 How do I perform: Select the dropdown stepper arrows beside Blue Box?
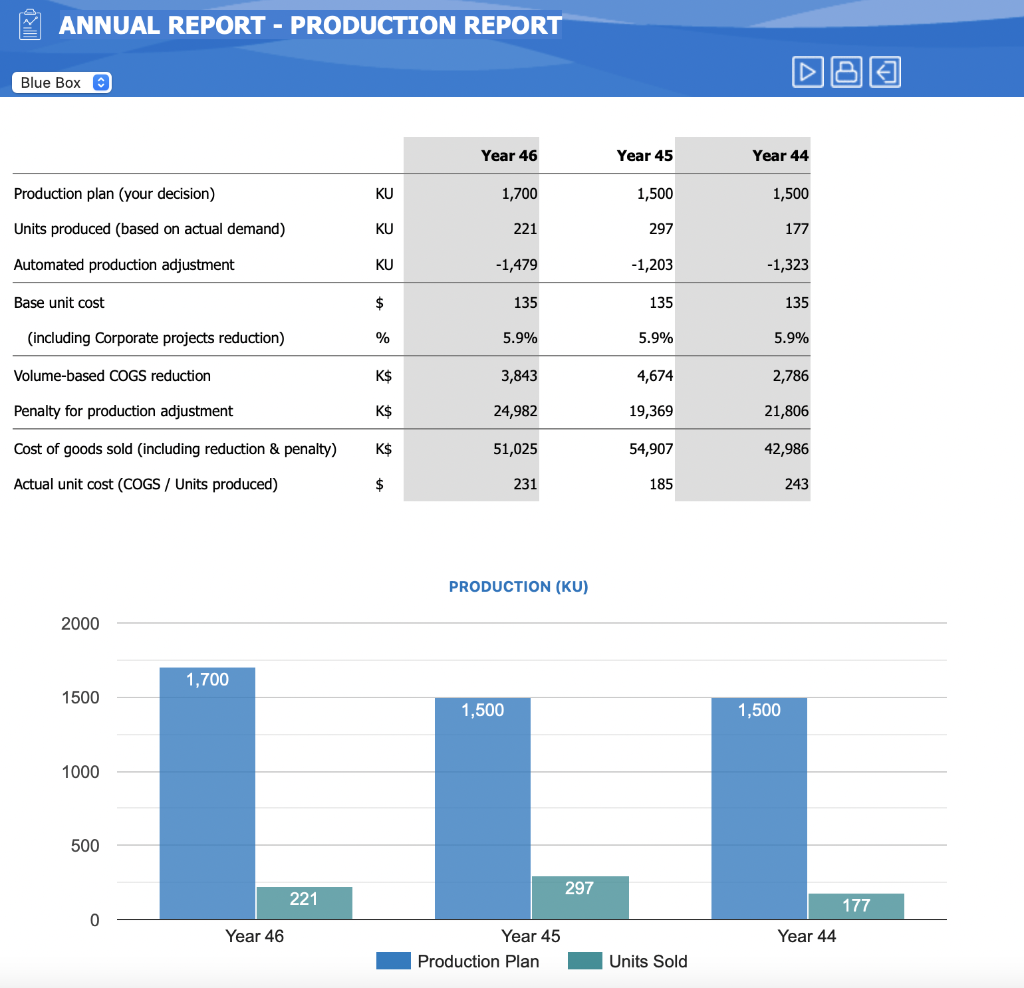point(99,82)
